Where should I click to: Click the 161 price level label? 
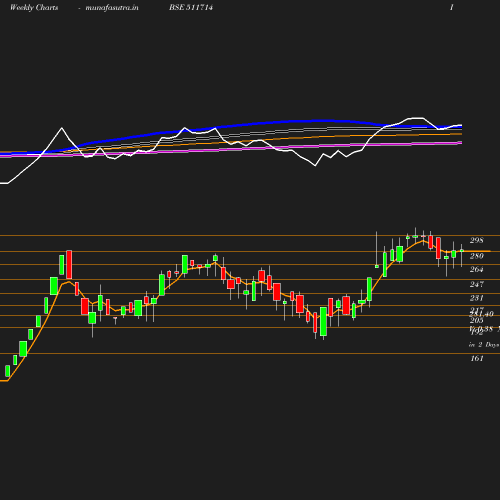[477, 358]
